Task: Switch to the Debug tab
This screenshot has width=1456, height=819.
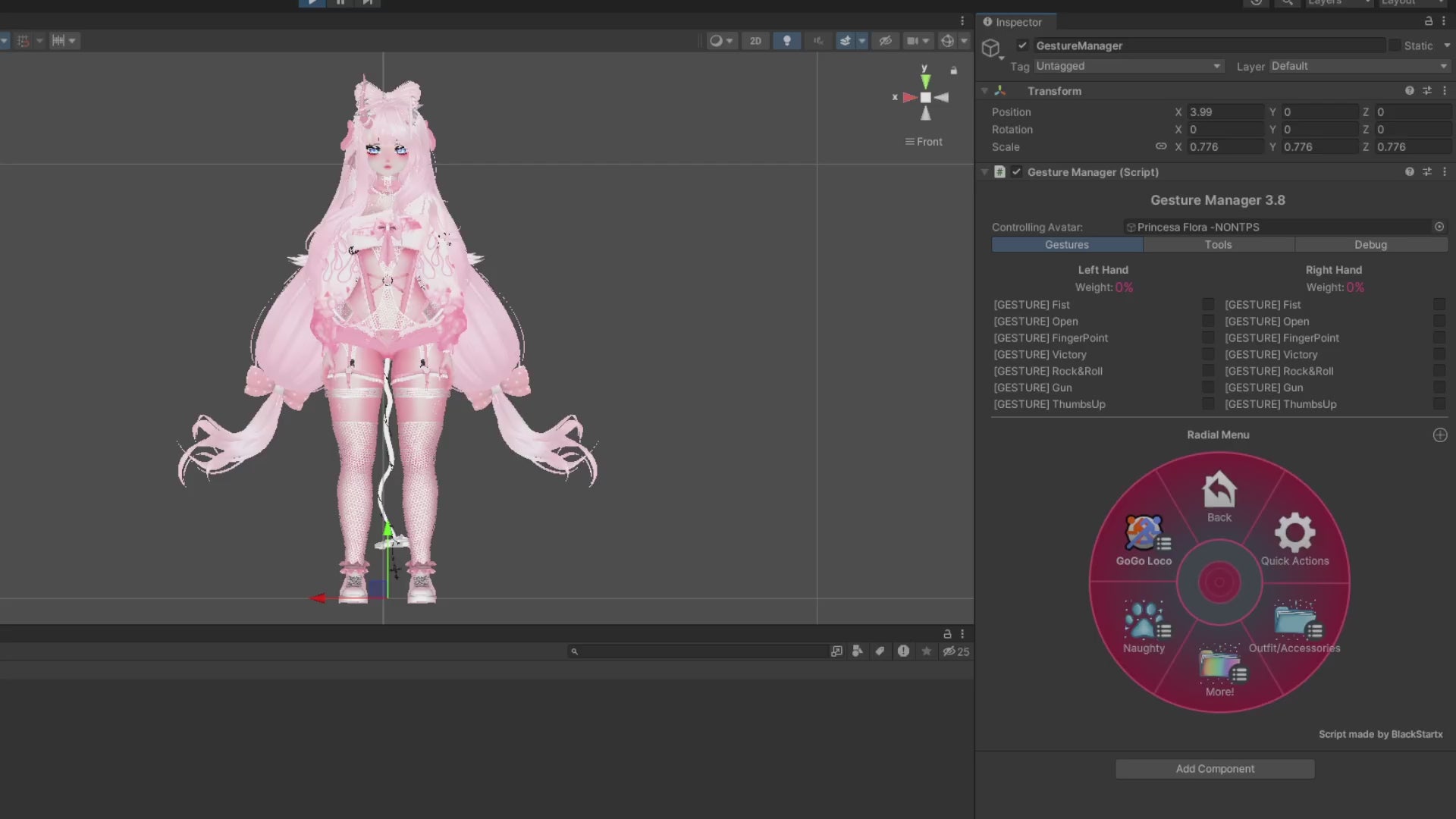Action: [1370, 245]
